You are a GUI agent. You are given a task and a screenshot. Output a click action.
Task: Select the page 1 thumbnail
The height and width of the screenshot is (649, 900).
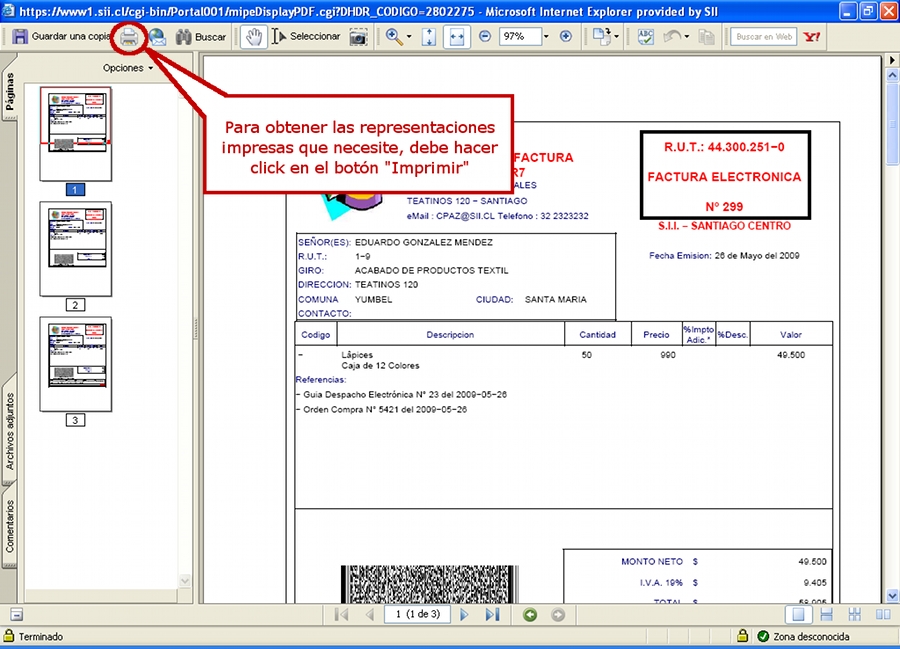click(76, 134)
